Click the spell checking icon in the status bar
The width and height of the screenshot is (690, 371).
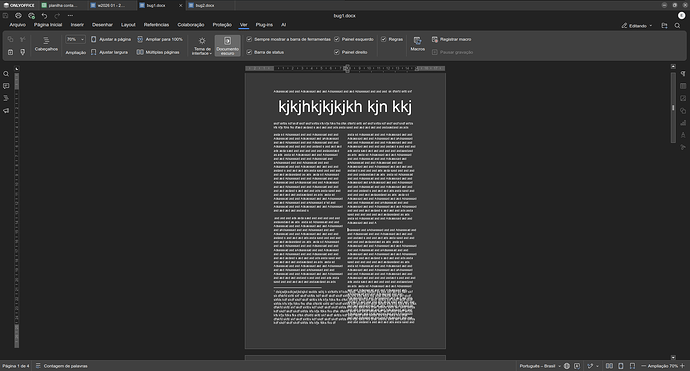click(x=577, y=366)
